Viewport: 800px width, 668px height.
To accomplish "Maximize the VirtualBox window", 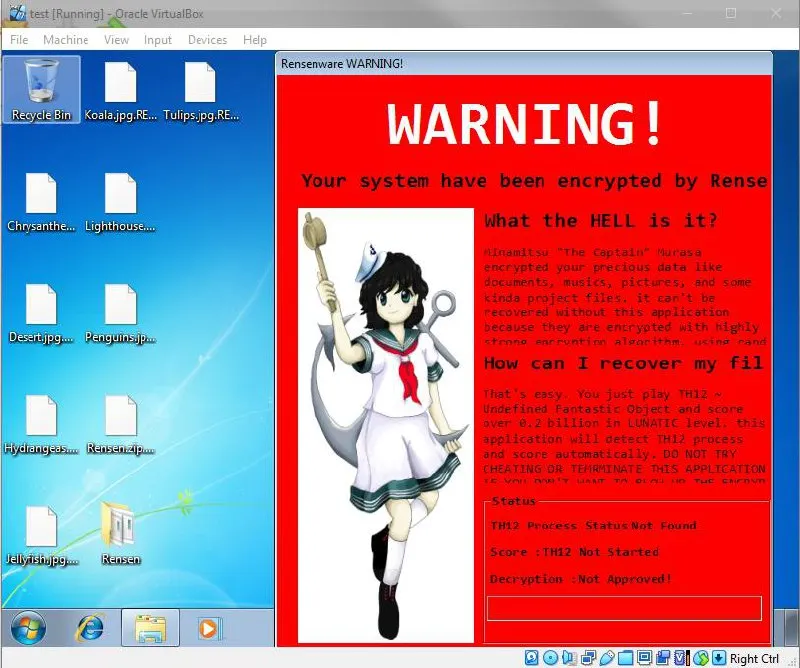I will coord(731,13).
